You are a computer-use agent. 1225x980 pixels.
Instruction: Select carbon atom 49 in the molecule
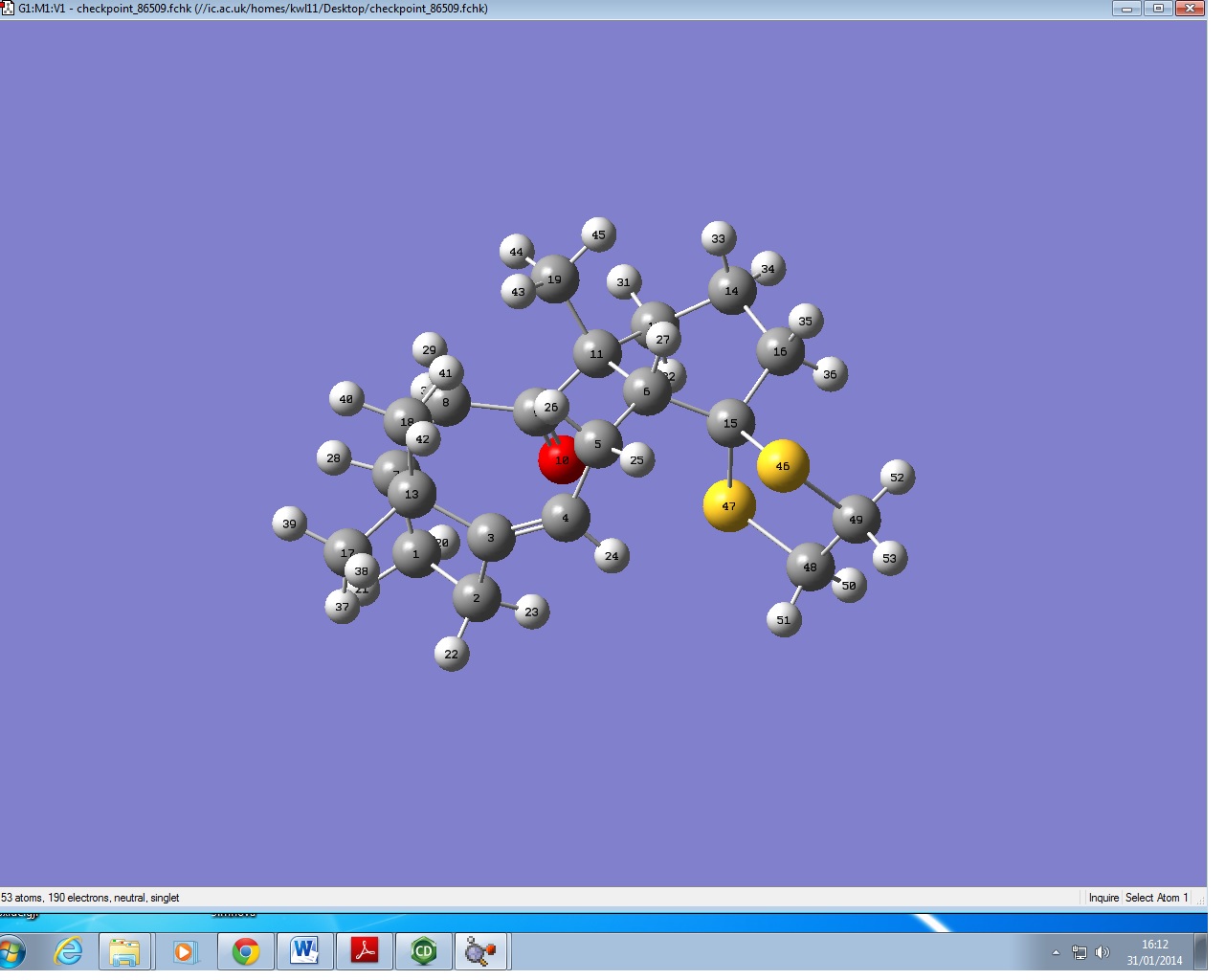point(856,520)
